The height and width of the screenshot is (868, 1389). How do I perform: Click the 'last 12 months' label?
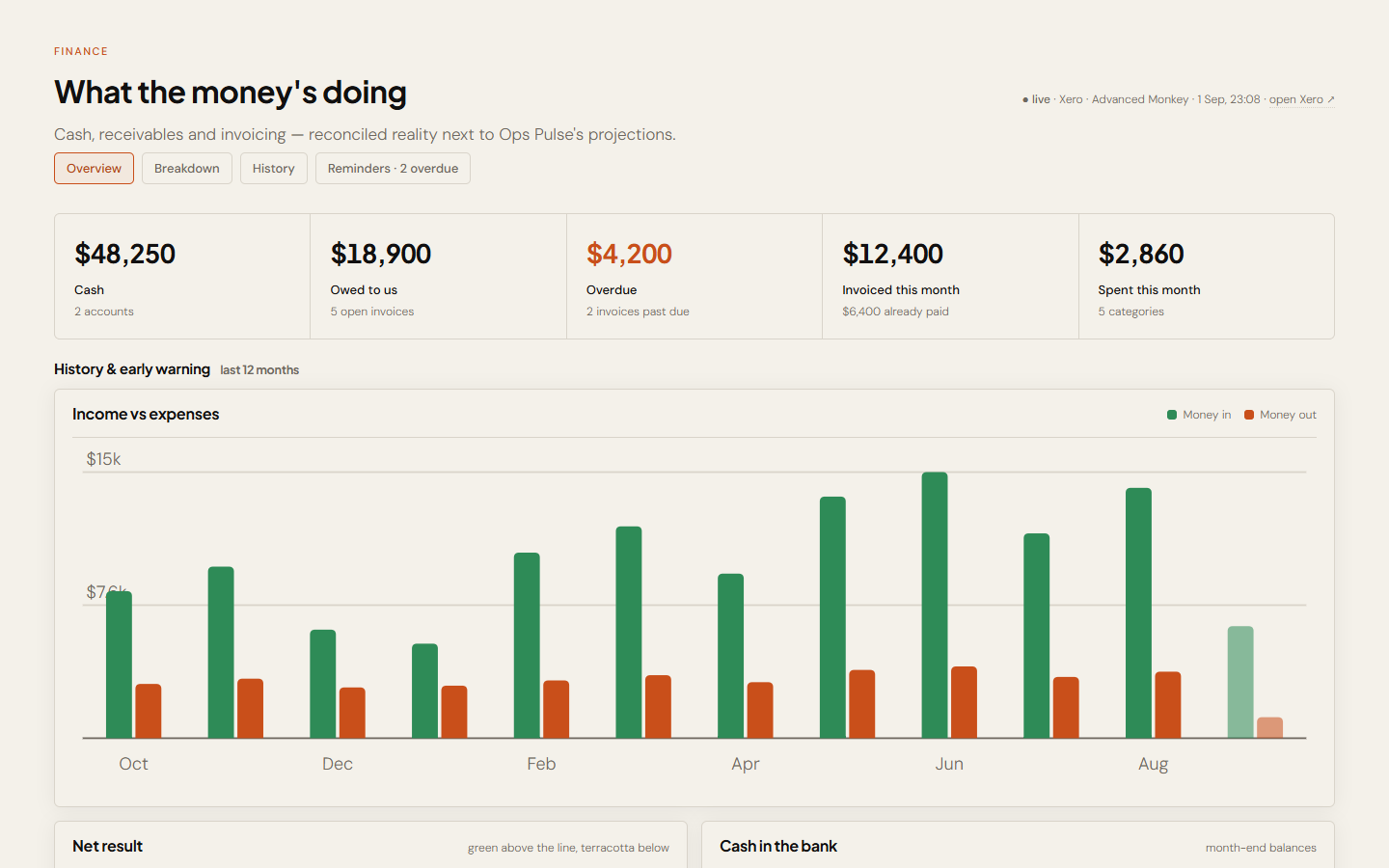pyautogui.click(x=259, y=370)
